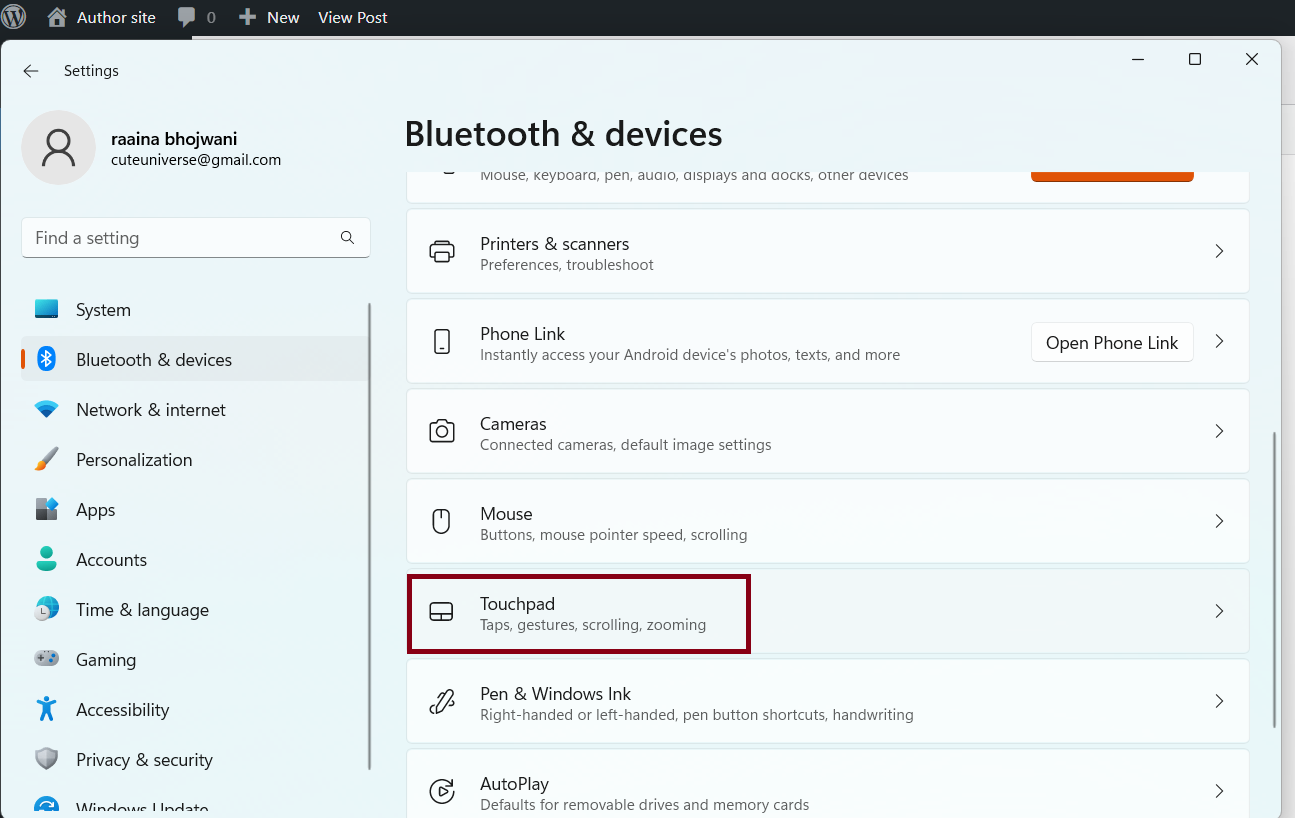Click the Touchpad icon
Viewport: 1295px width, 818px height.
pyautogui.click(x=441, y=612)
